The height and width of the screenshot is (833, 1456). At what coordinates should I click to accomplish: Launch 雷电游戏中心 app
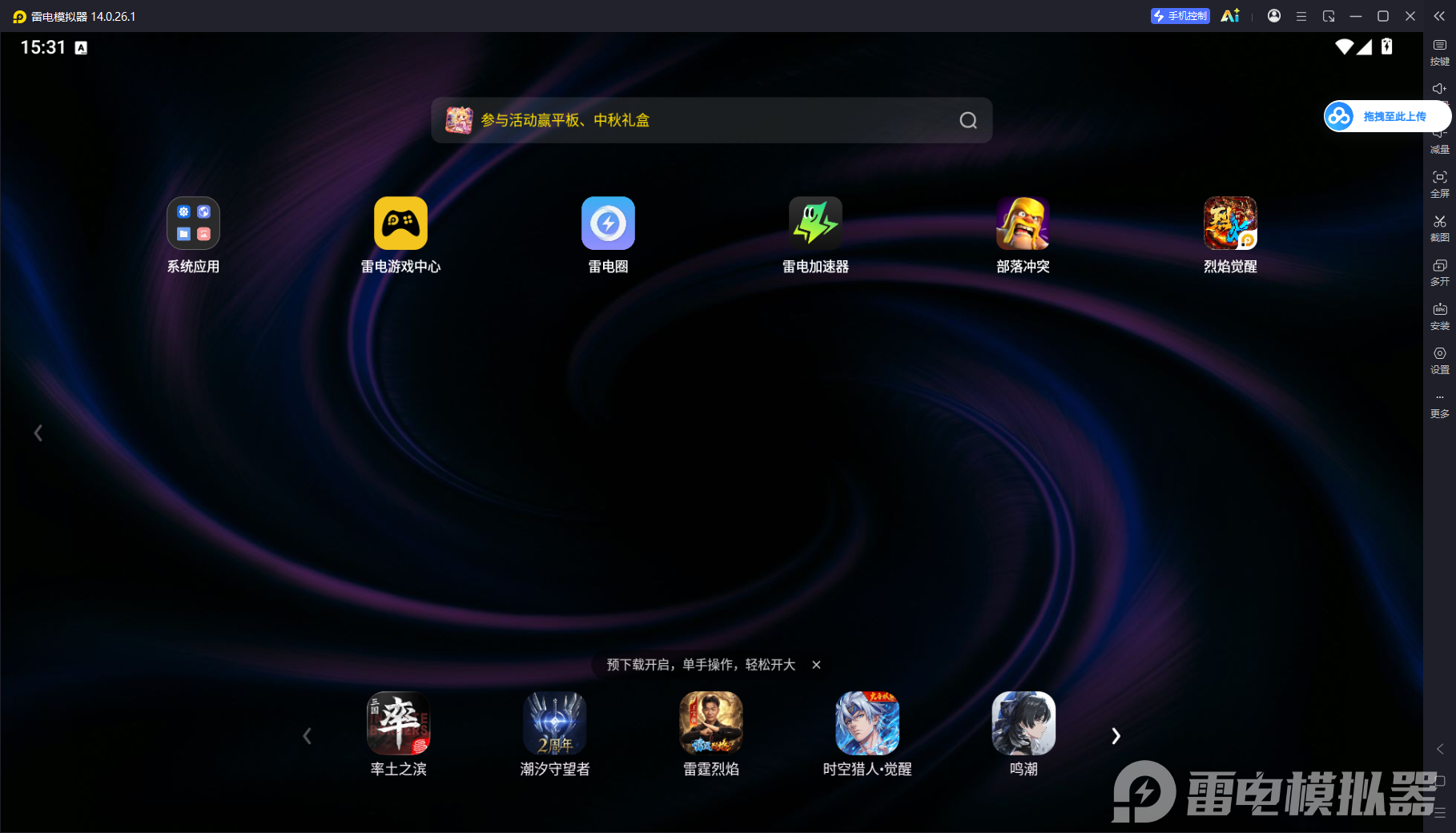coord(400,223)
